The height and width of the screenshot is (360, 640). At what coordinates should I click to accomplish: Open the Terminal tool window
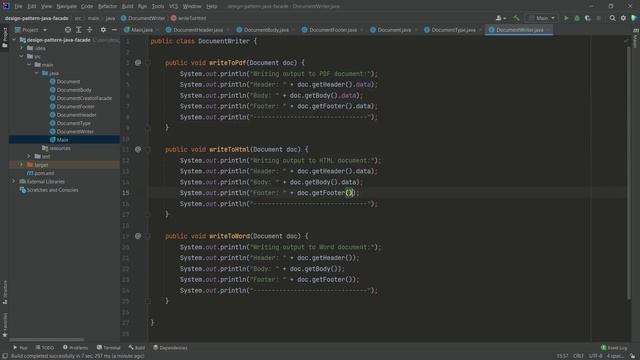tap(109, 348)
